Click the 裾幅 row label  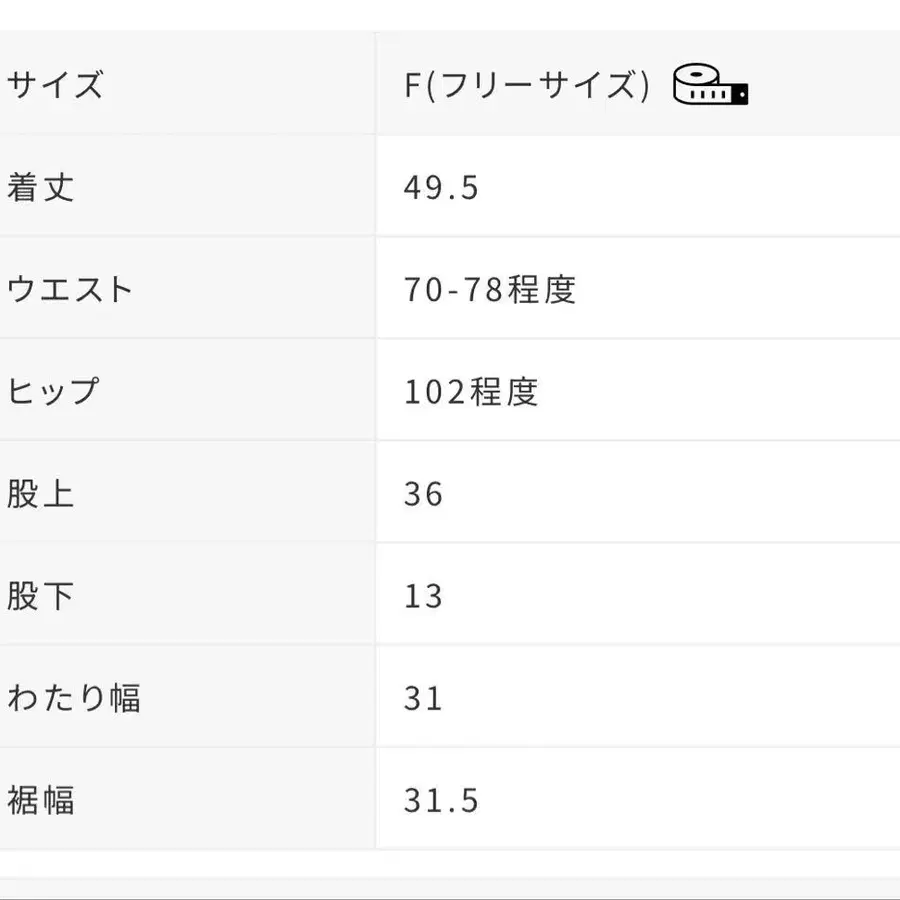(x=41, y=800)
